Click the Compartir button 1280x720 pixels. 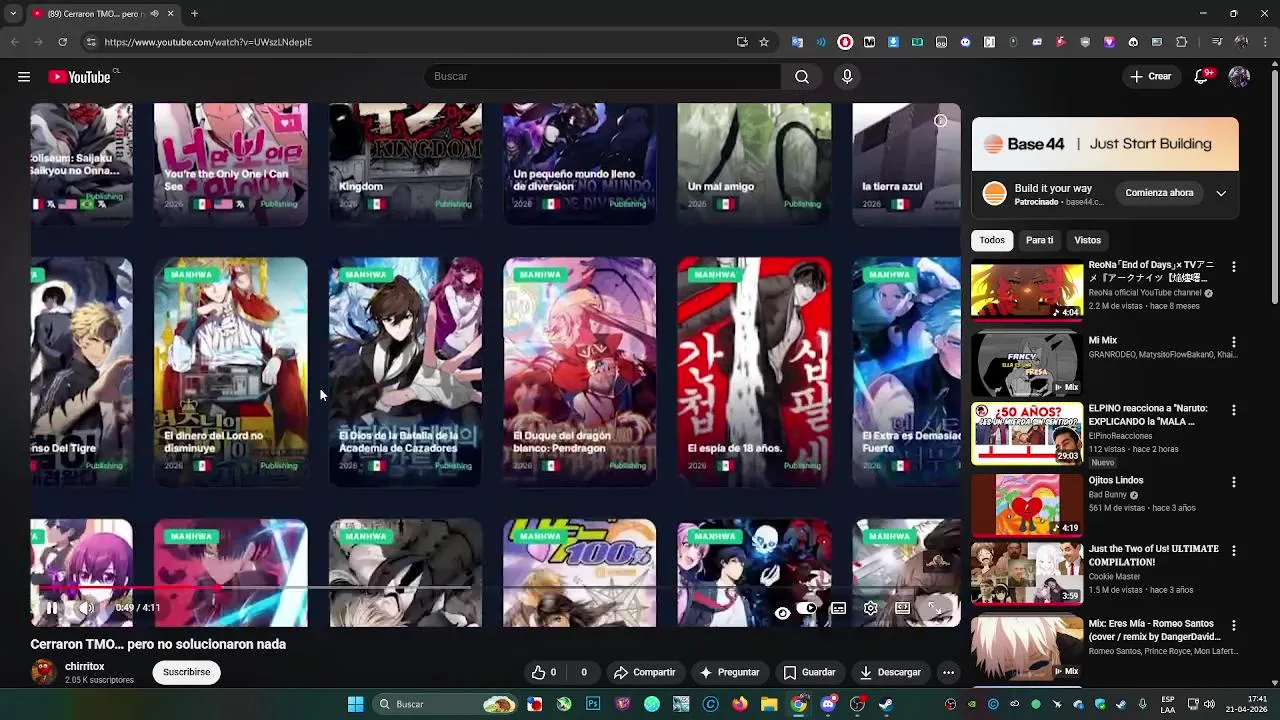tap(645, 672)
